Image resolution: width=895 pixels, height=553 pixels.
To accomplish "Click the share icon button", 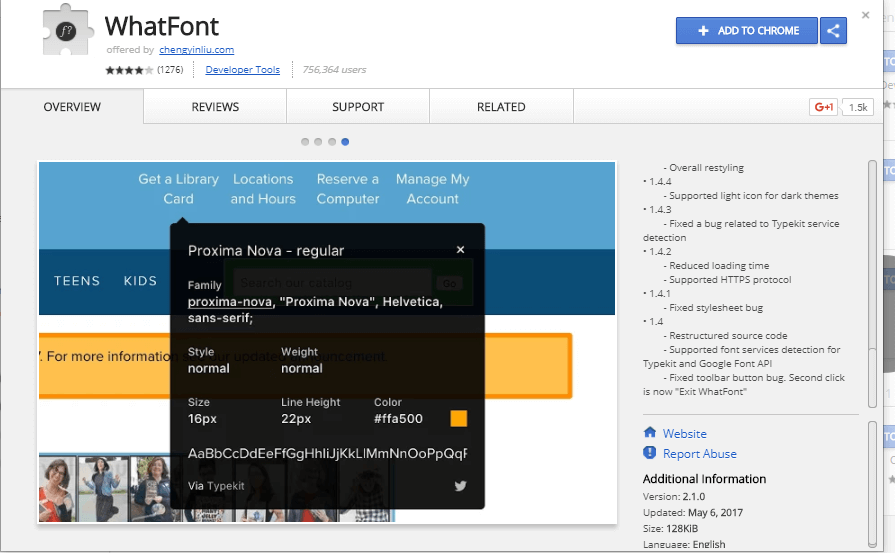I will (833, 31).
